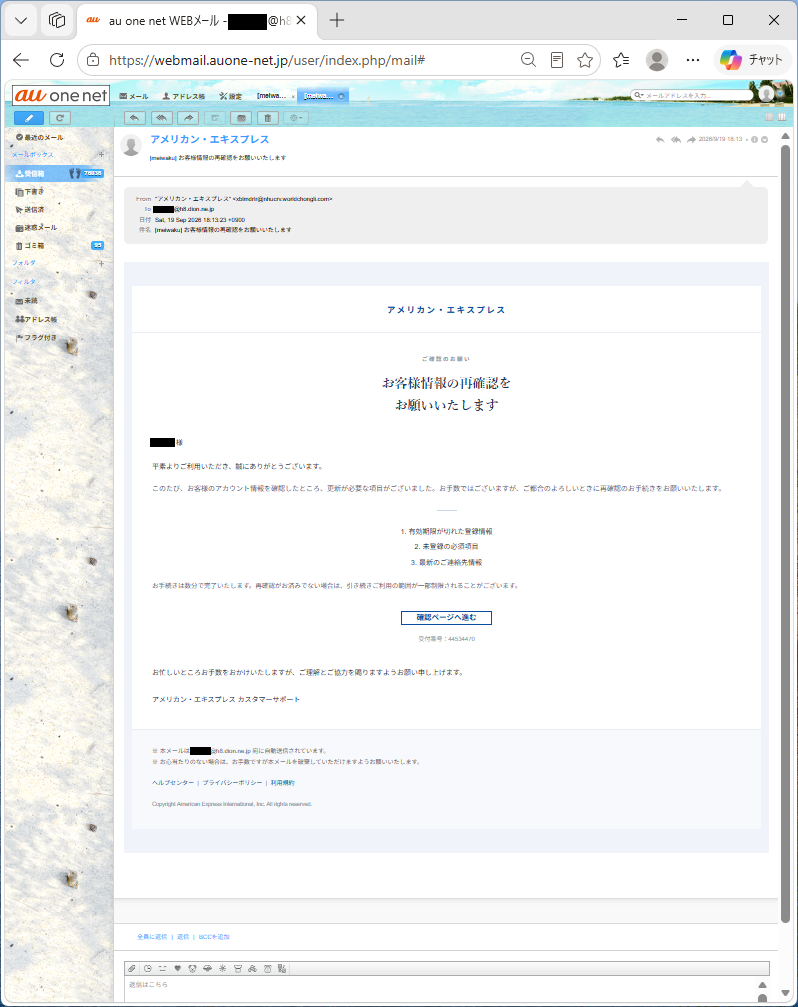Click the 確認ページへ進む button

[446, 618]
